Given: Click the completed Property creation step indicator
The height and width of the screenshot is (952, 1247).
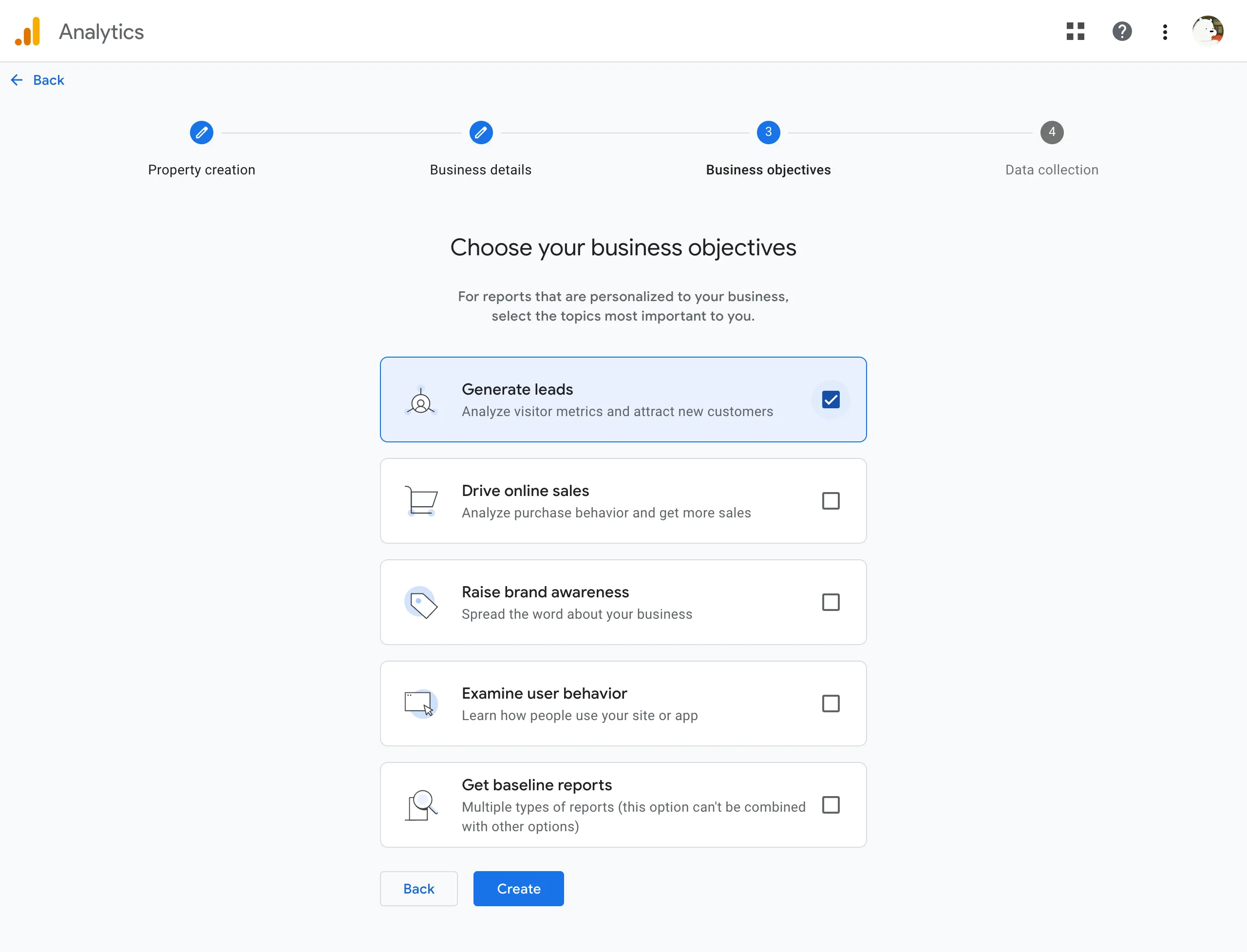Looking at the screenshot, I should click(201, 131).
